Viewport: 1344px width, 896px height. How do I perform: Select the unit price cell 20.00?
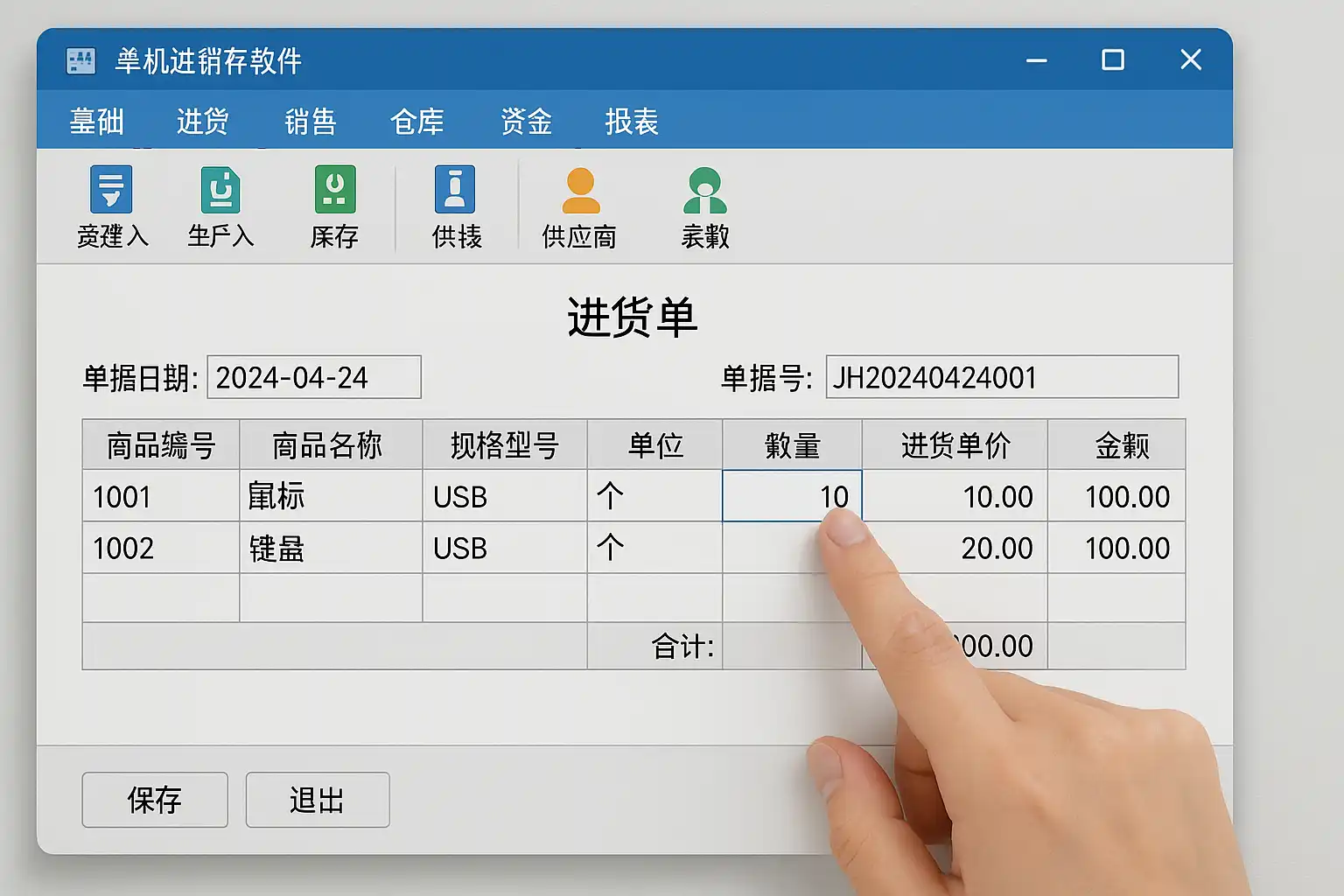(x=955, y=548)
